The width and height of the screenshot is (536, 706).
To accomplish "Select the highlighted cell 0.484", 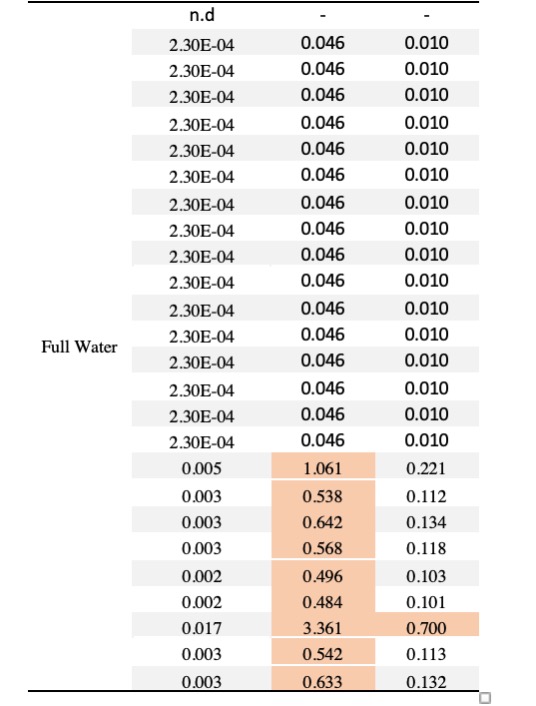I will (323, 599).
